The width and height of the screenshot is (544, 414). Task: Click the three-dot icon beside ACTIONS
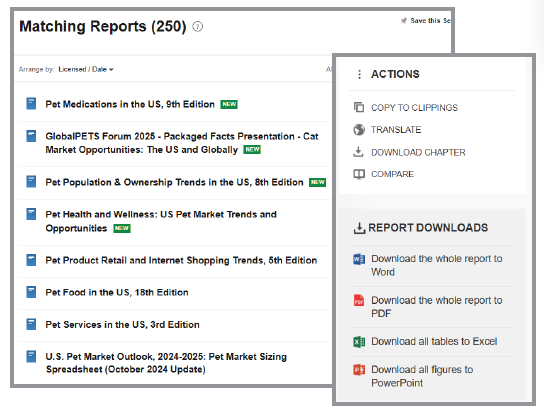(x=359, y=74)
